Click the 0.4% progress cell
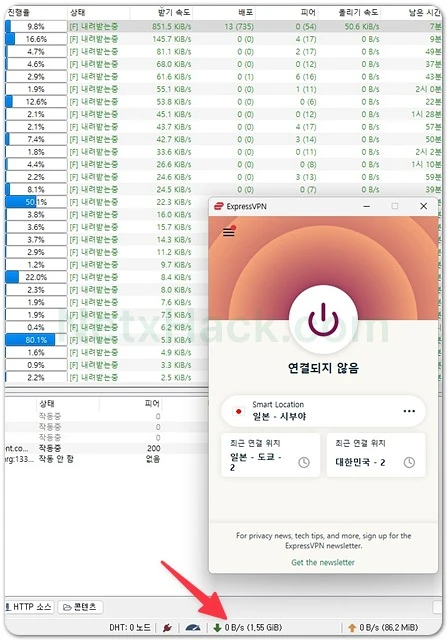The height and width of the screenshot is (640, 447). [x=36, y=327]
